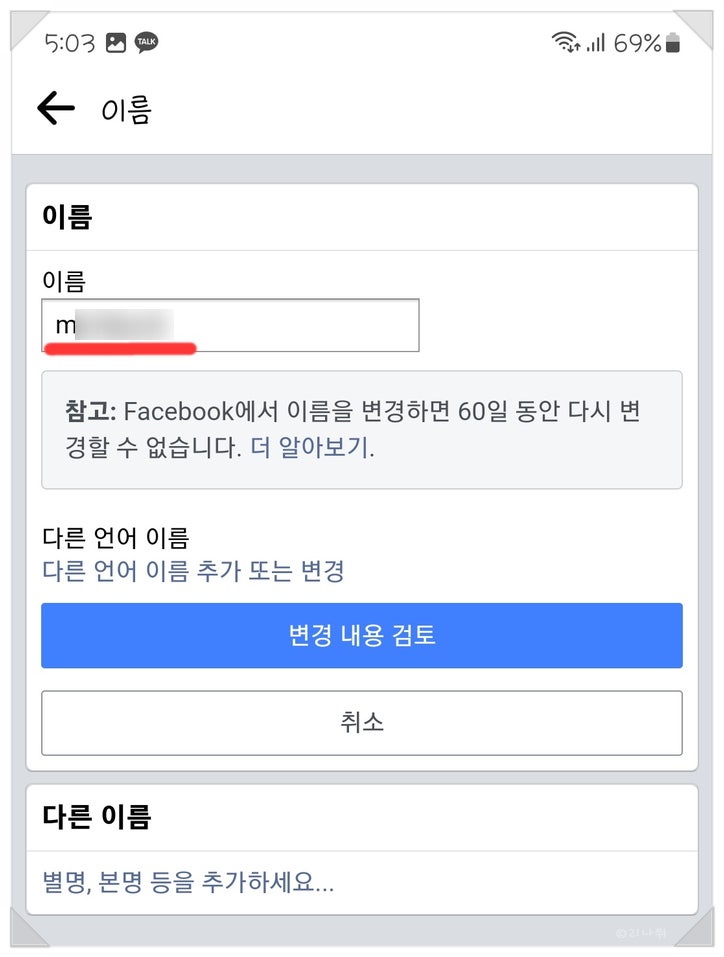Tap the image notification icon in status bar
Screen dimensions: 724x957
point(116,43)
